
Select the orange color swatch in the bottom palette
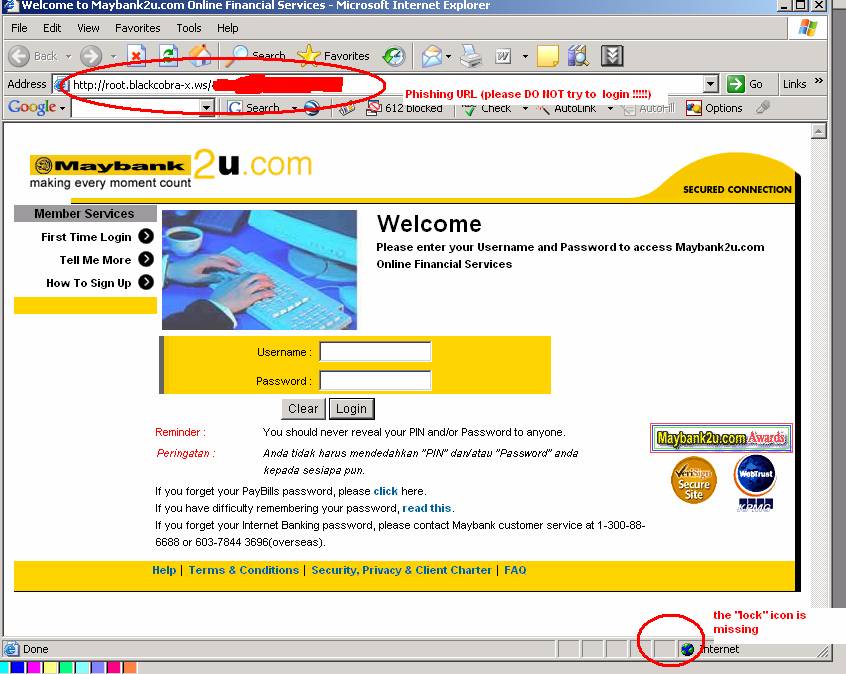click(x=129, y=668)
